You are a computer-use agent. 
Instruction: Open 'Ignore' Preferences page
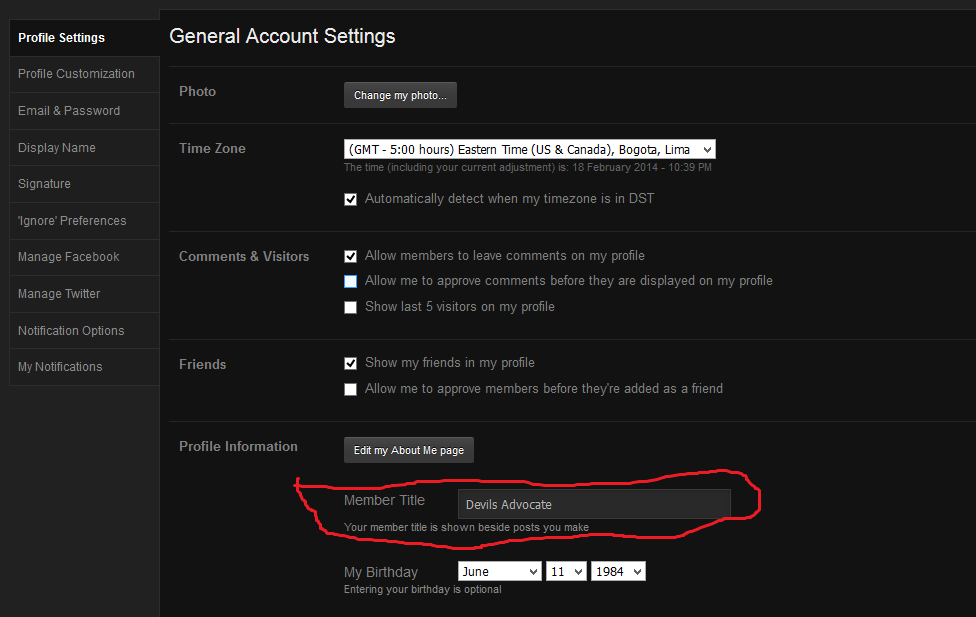point(72,221)
